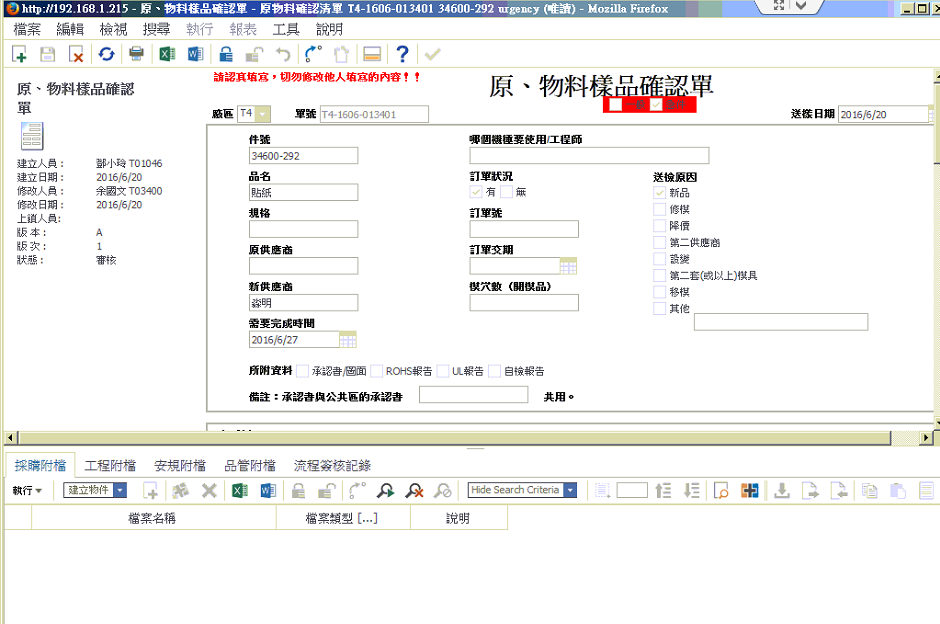Check the 修模 checkbox
This screenshot has height=624, width=940.
tap(659, 210)
